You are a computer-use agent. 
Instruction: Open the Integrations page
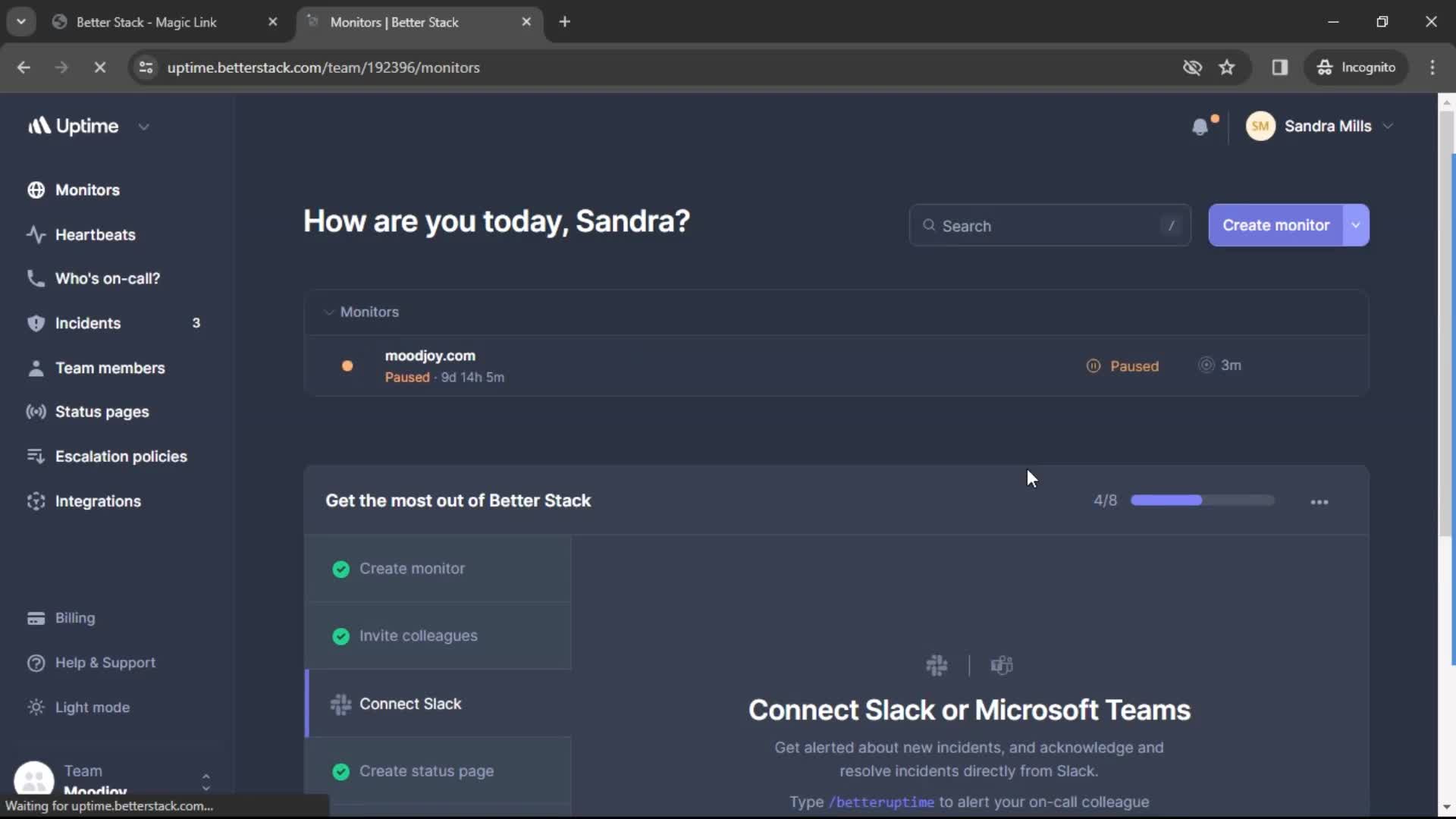pyautogui.click(x=98, y=502)
